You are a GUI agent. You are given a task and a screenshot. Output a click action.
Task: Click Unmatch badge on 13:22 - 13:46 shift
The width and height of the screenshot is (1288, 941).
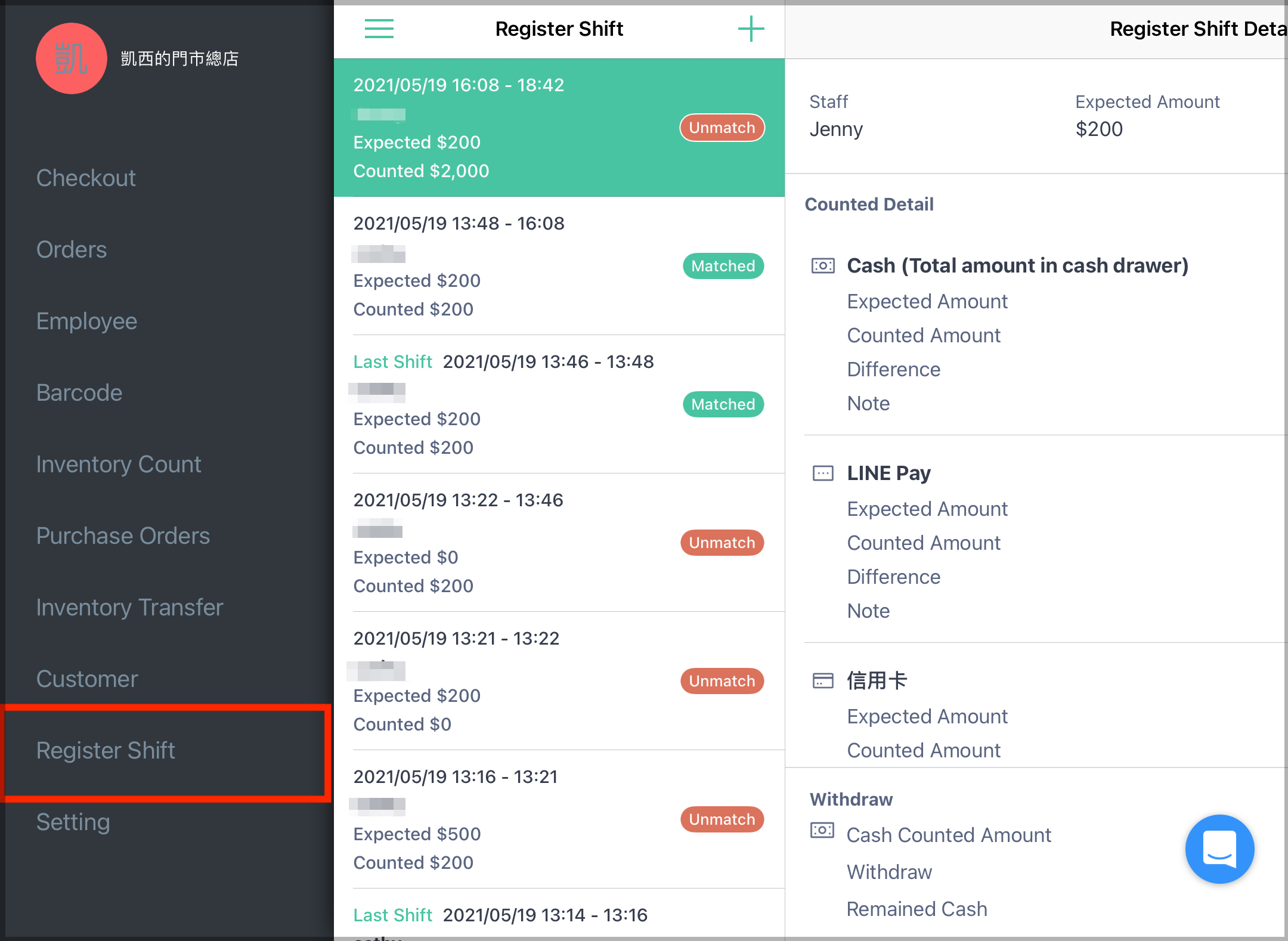point(722,543)
